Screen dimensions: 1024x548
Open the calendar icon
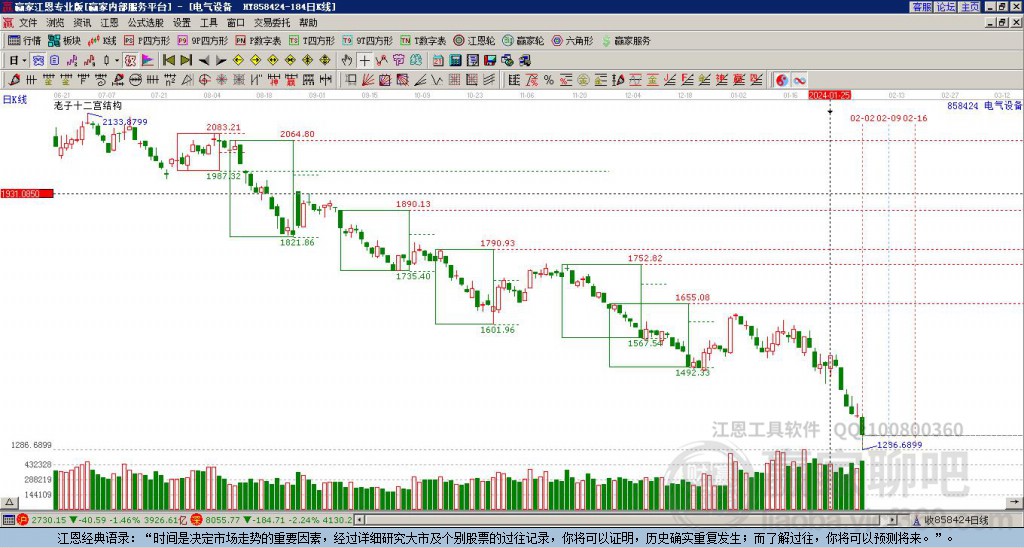(438, 61)
